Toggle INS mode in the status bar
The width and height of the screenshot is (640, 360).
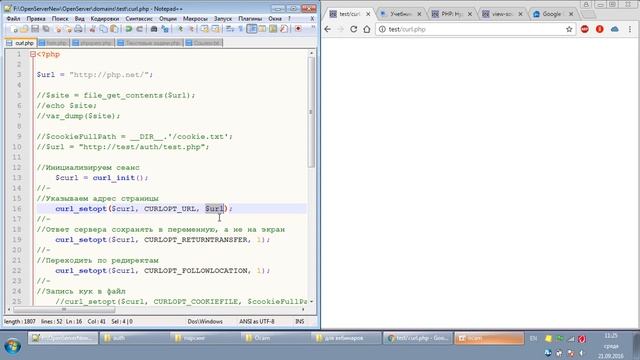click(300, 322)
